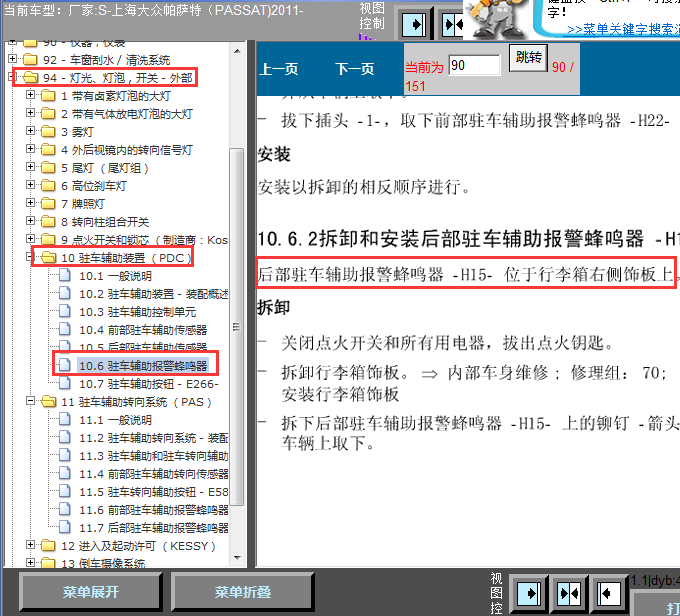680x616 pixels.
Task: Click 菜单折叠 button
Action: [243, 593]
